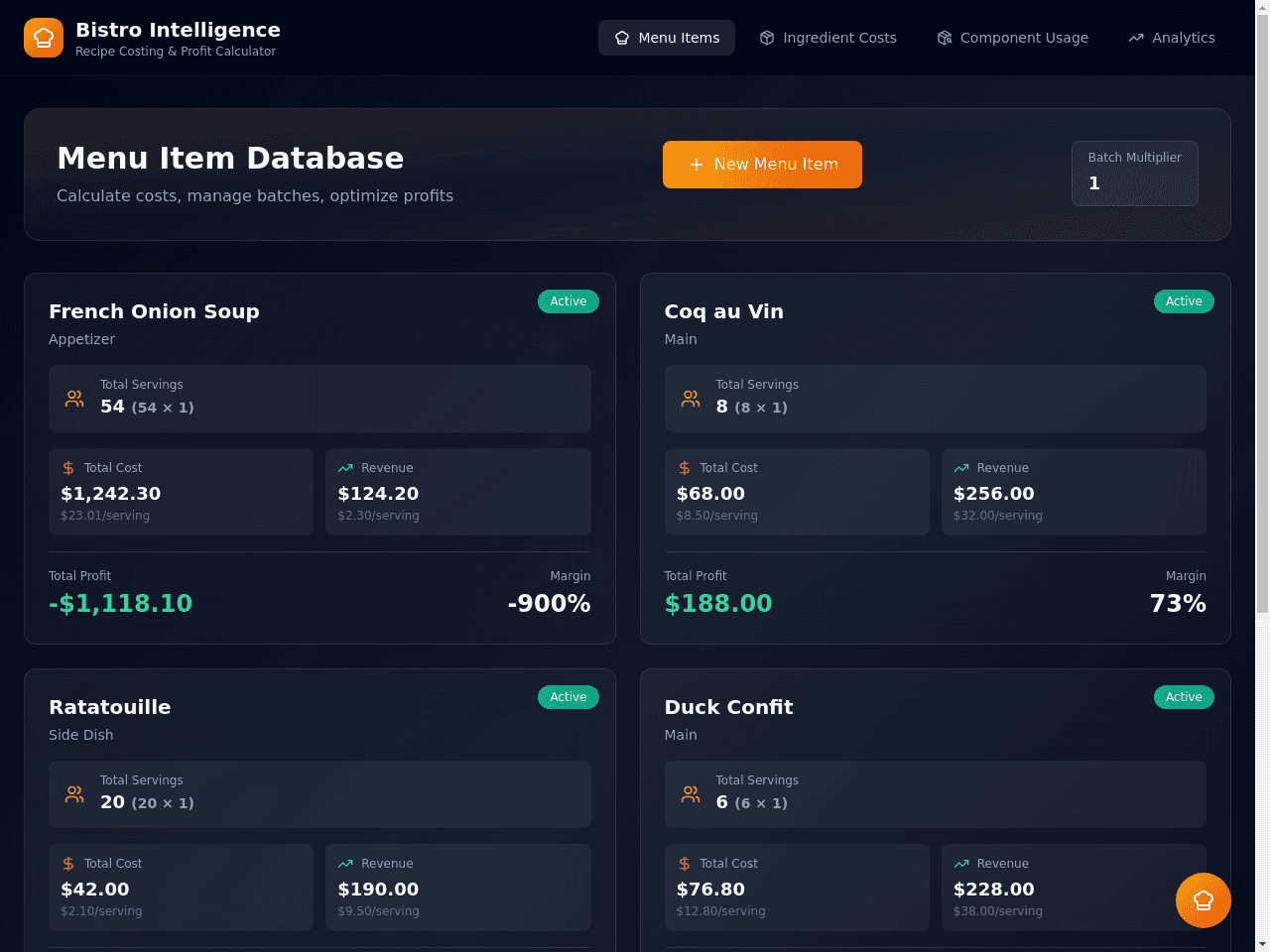The image size is (1270, 952).
Task: Click the 73% margin value
Action: tap(1178, 603)
